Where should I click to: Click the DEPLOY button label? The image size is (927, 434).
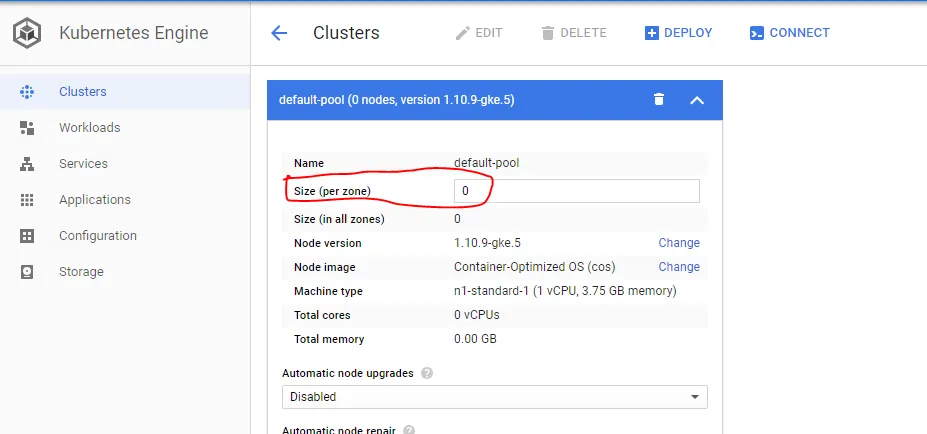(688, 33)
